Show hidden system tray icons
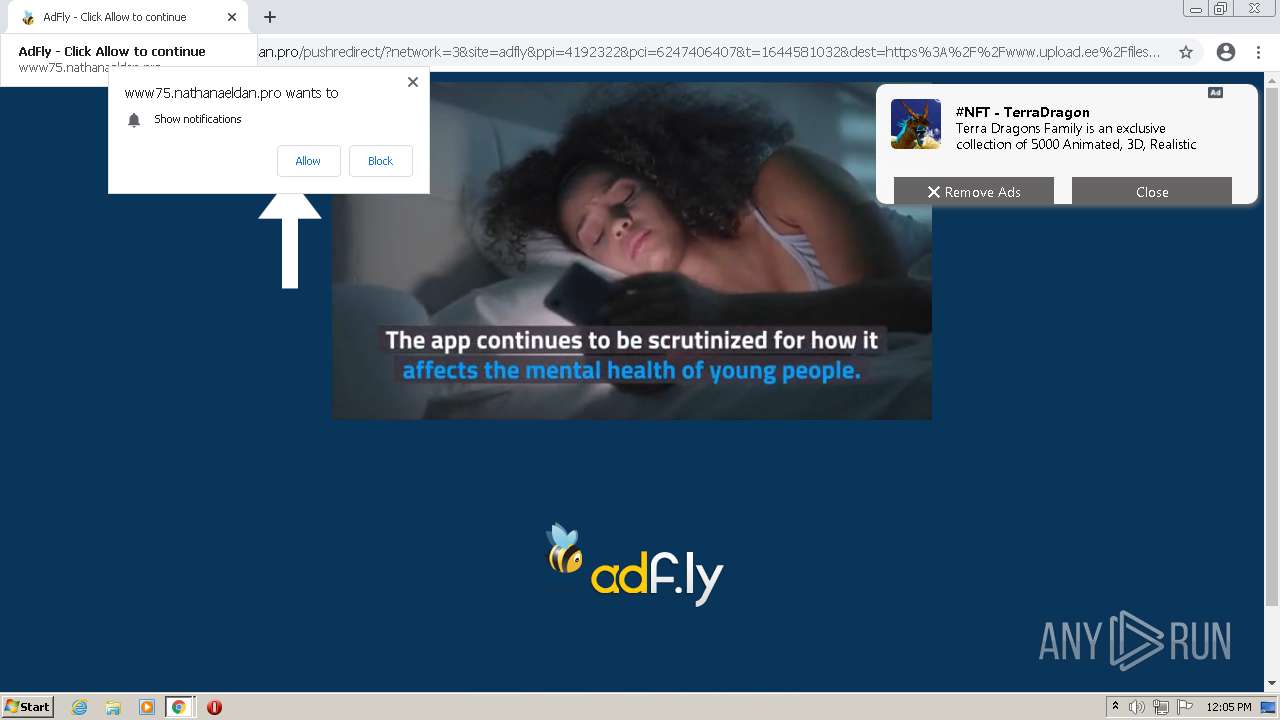Screen dimensions: 1280x720 pos(1115,707)
